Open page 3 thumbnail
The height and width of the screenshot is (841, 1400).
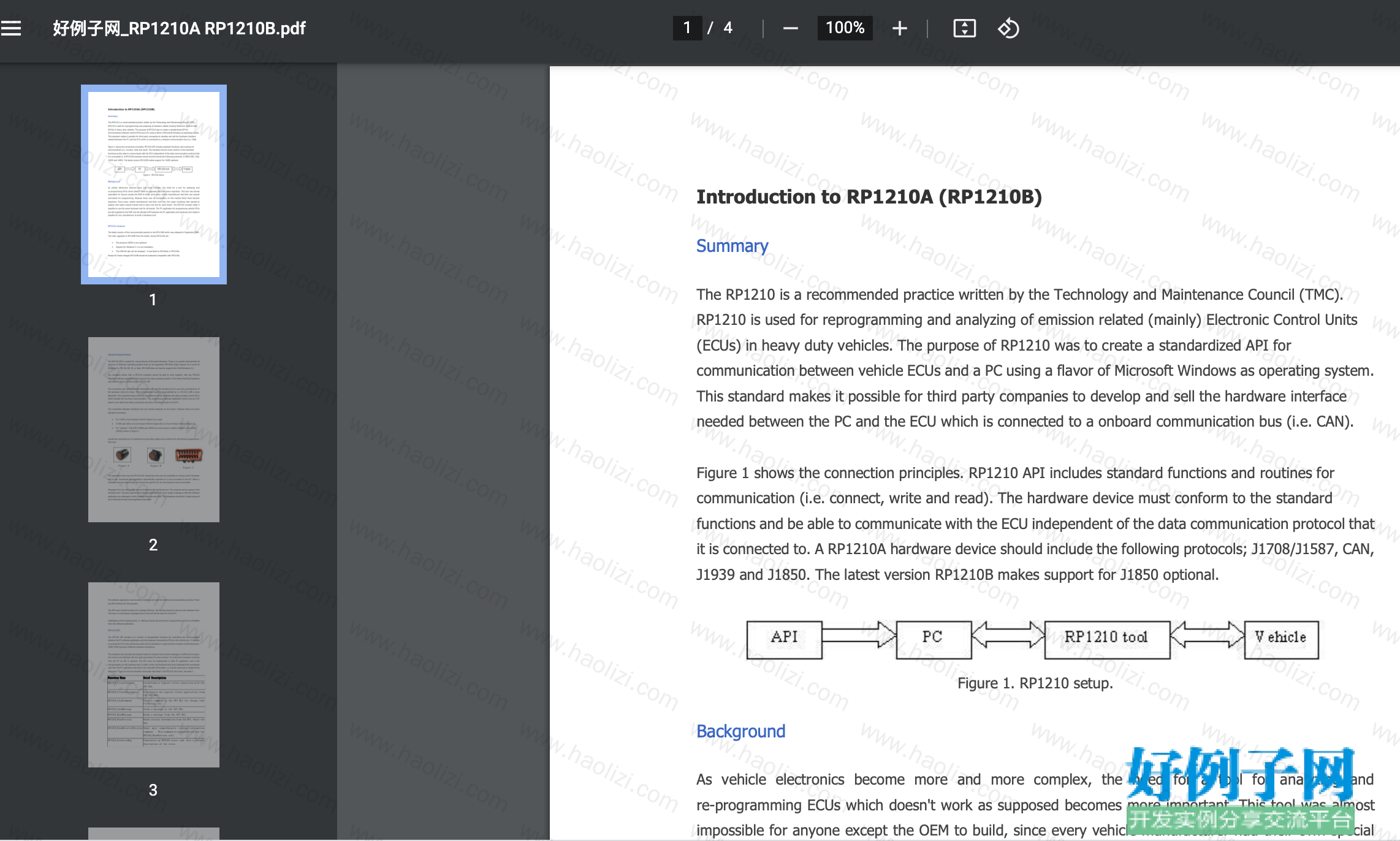(x=154, y=675)
